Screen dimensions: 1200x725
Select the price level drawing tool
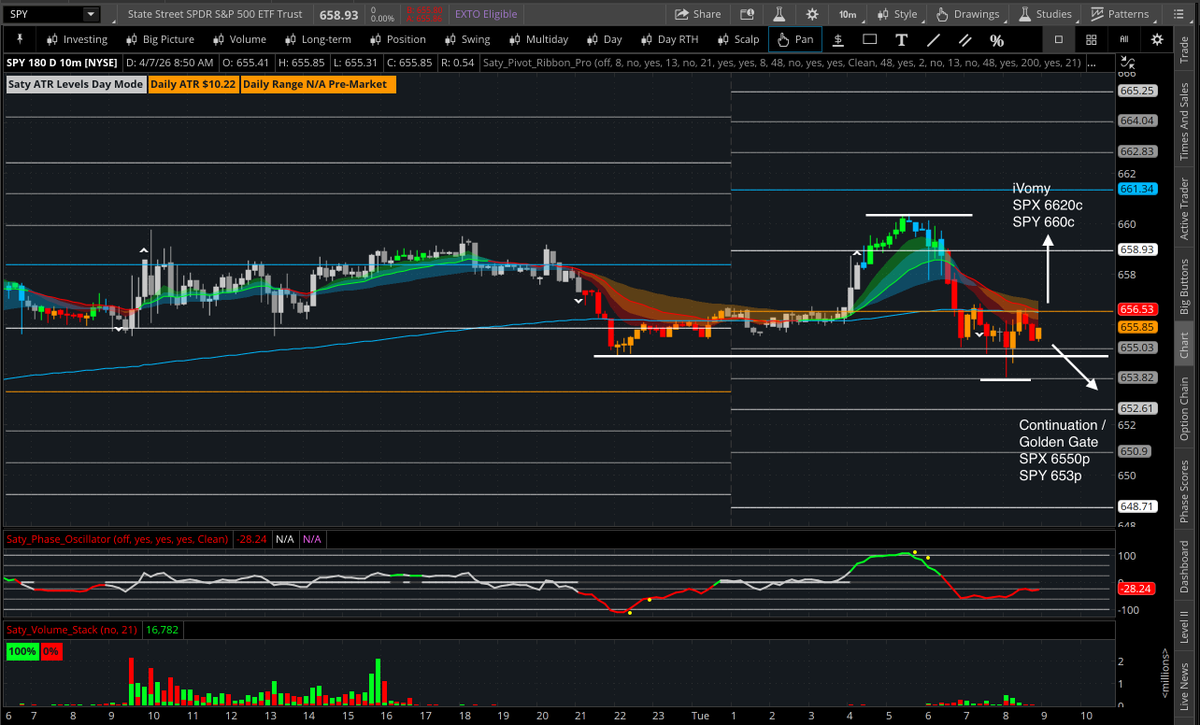pyautogui.click(x=837, y=40)
